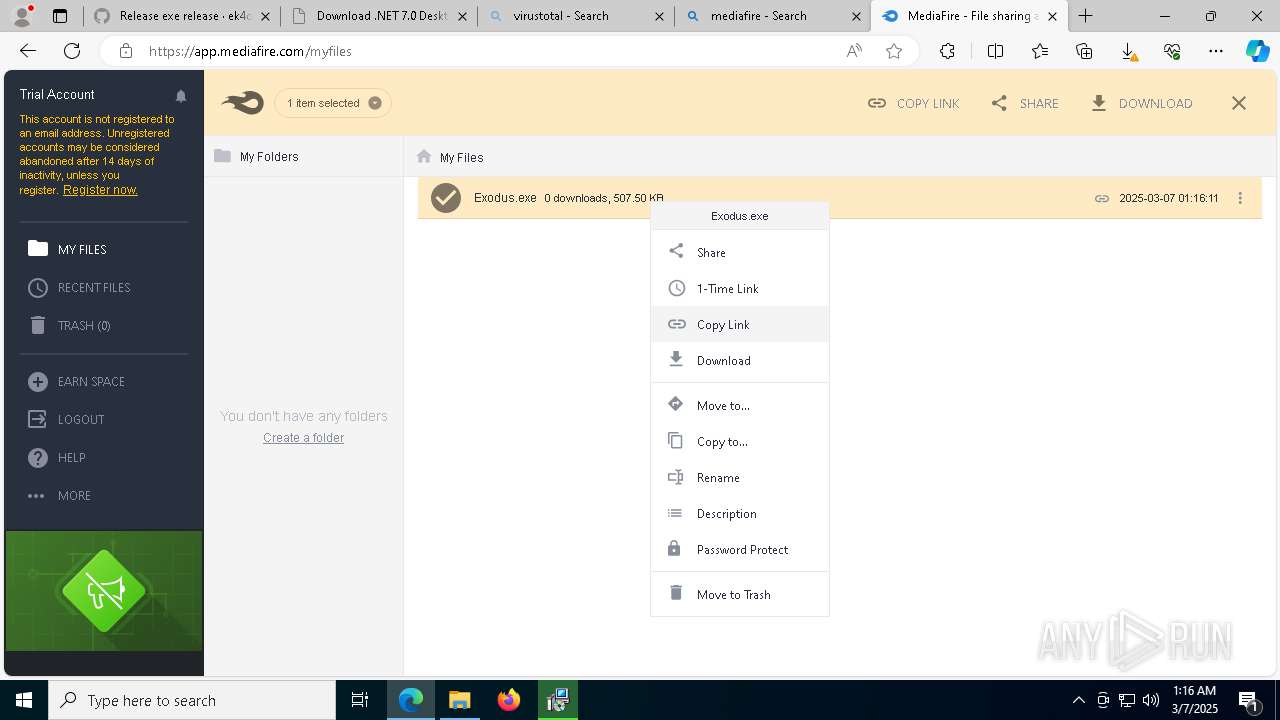Click the Read aloud icon in the address bar

point(854,51)
